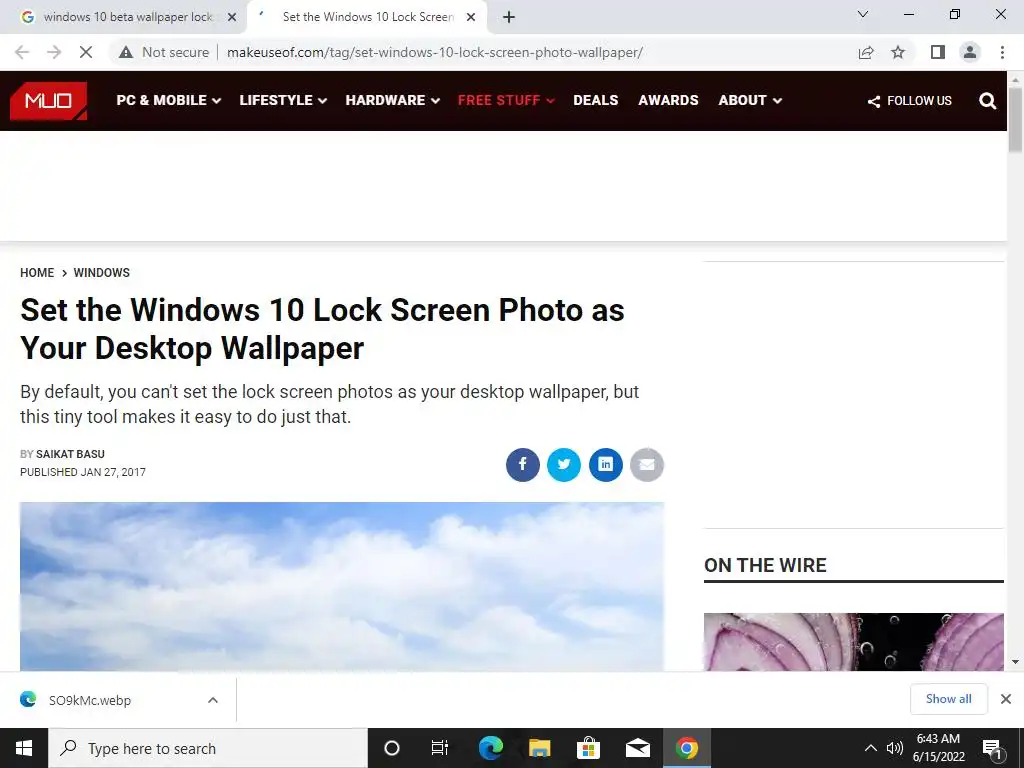Image resolution: width=1024 pixels, height=768 pixels.
Task: Open AWARDS page
Action: [668, 101]
